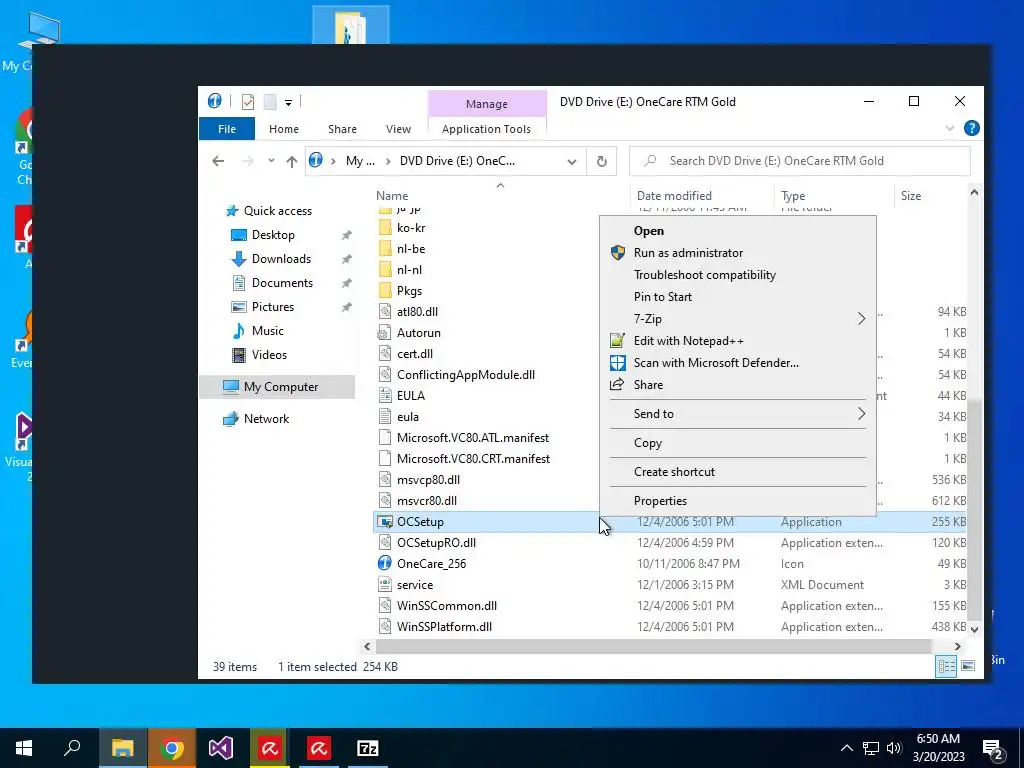Select Troubleshoot compatibility
The height and width of the screenshot is (768, 1024).
[737, 275]
